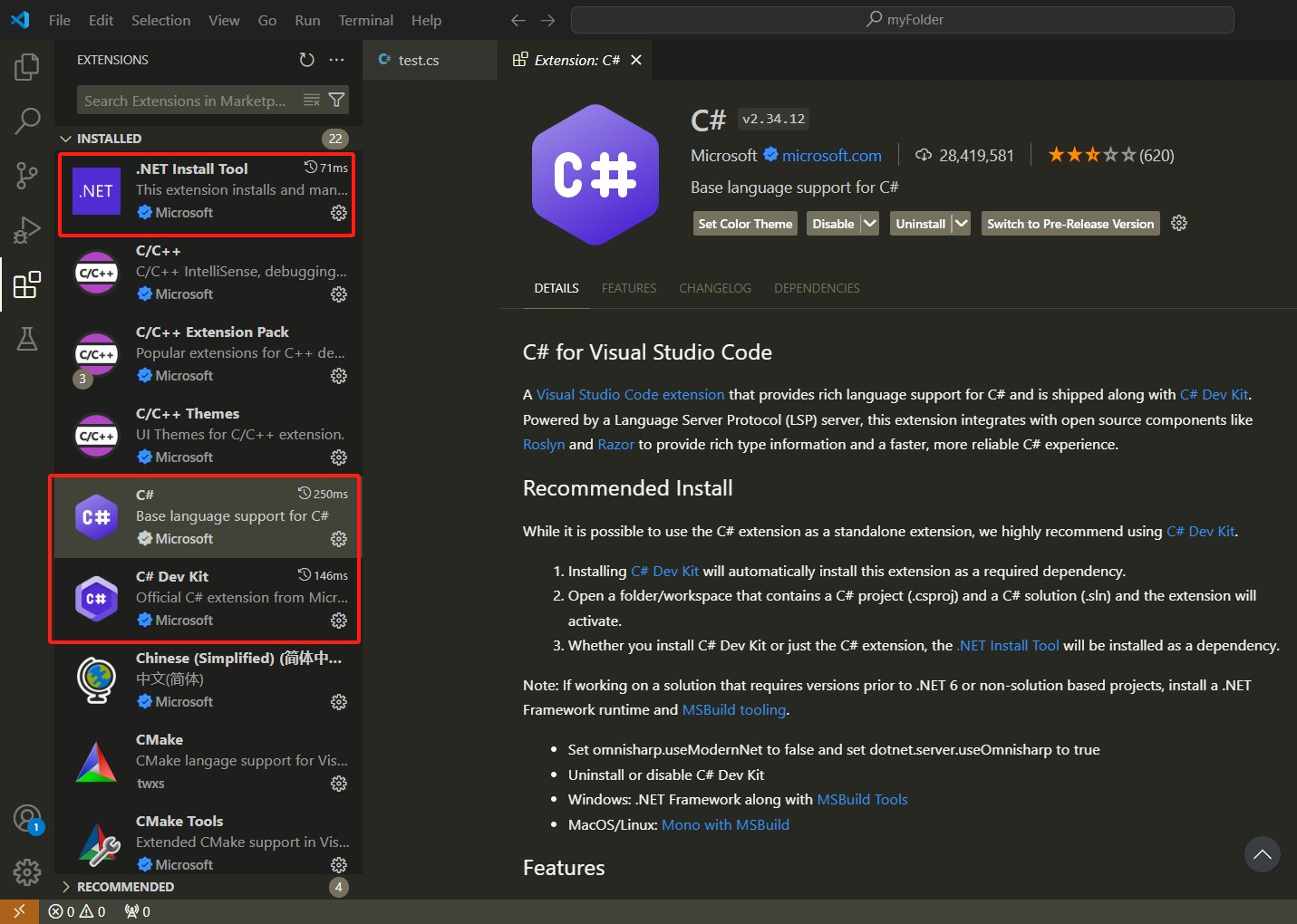Select the CMake Tools extension entry
Viewport: 1297px width, 924px height.
point(208,842)
